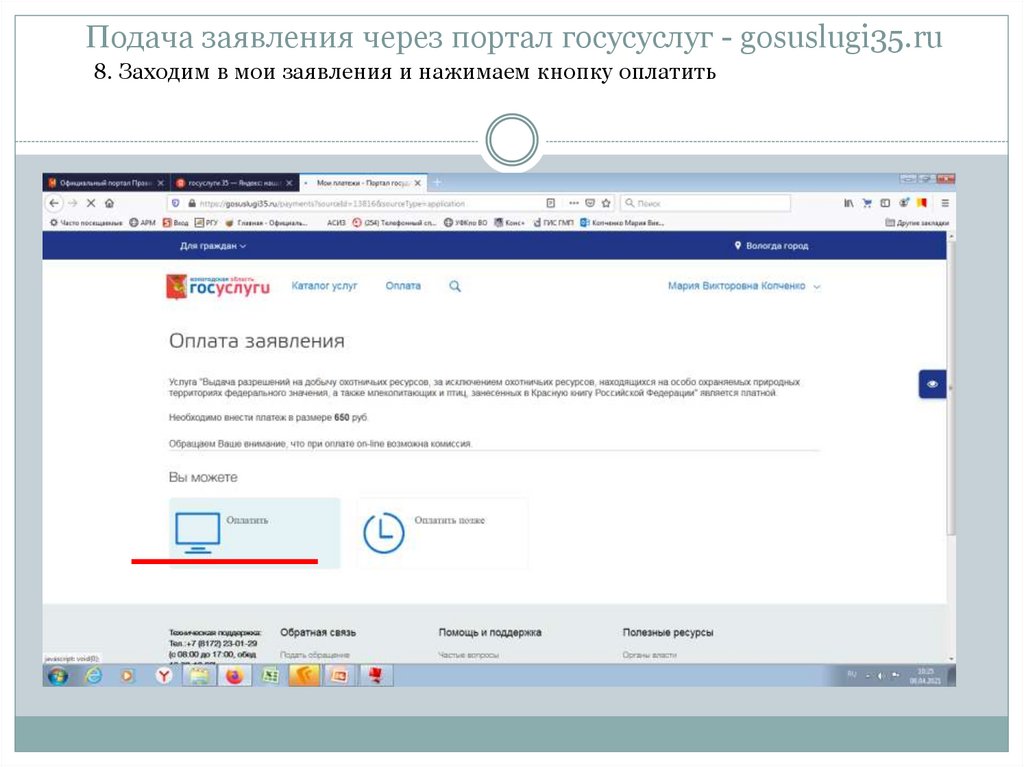Screen dimensions: 1024x767
Task: Open the РГУ bookmark
Action: [206, 223]
